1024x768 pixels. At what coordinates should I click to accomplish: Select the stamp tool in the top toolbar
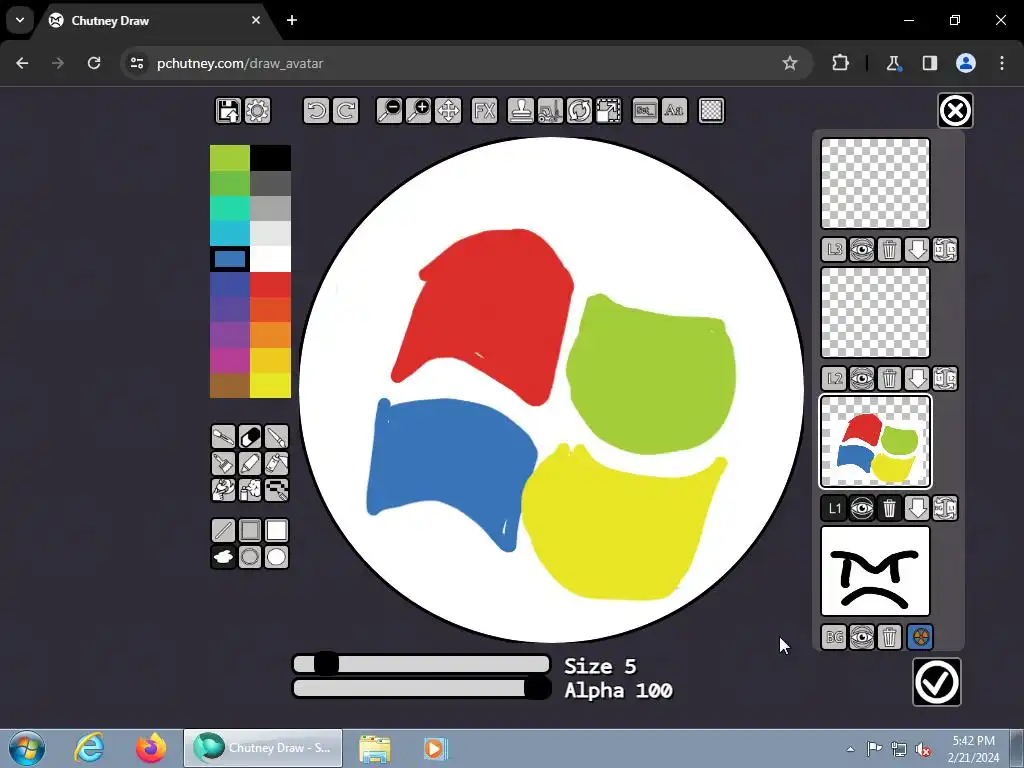[521, 110]
